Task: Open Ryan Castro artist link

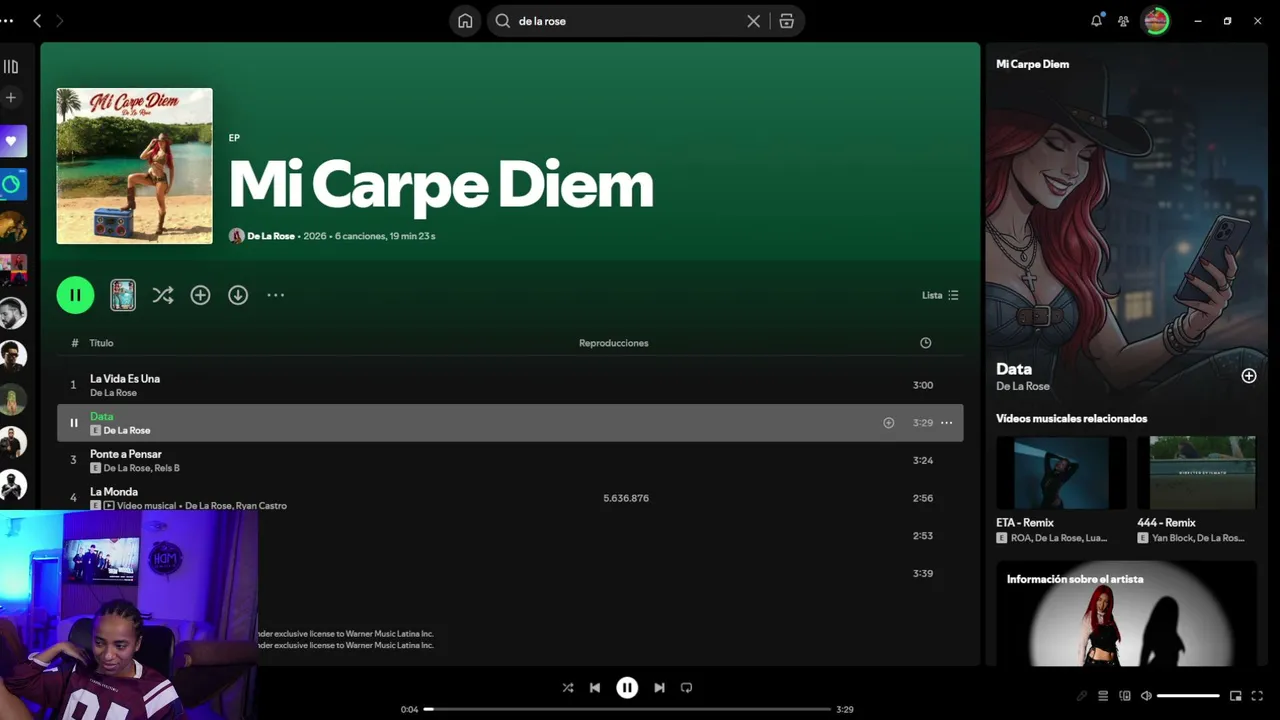Action: coord(262,506)
